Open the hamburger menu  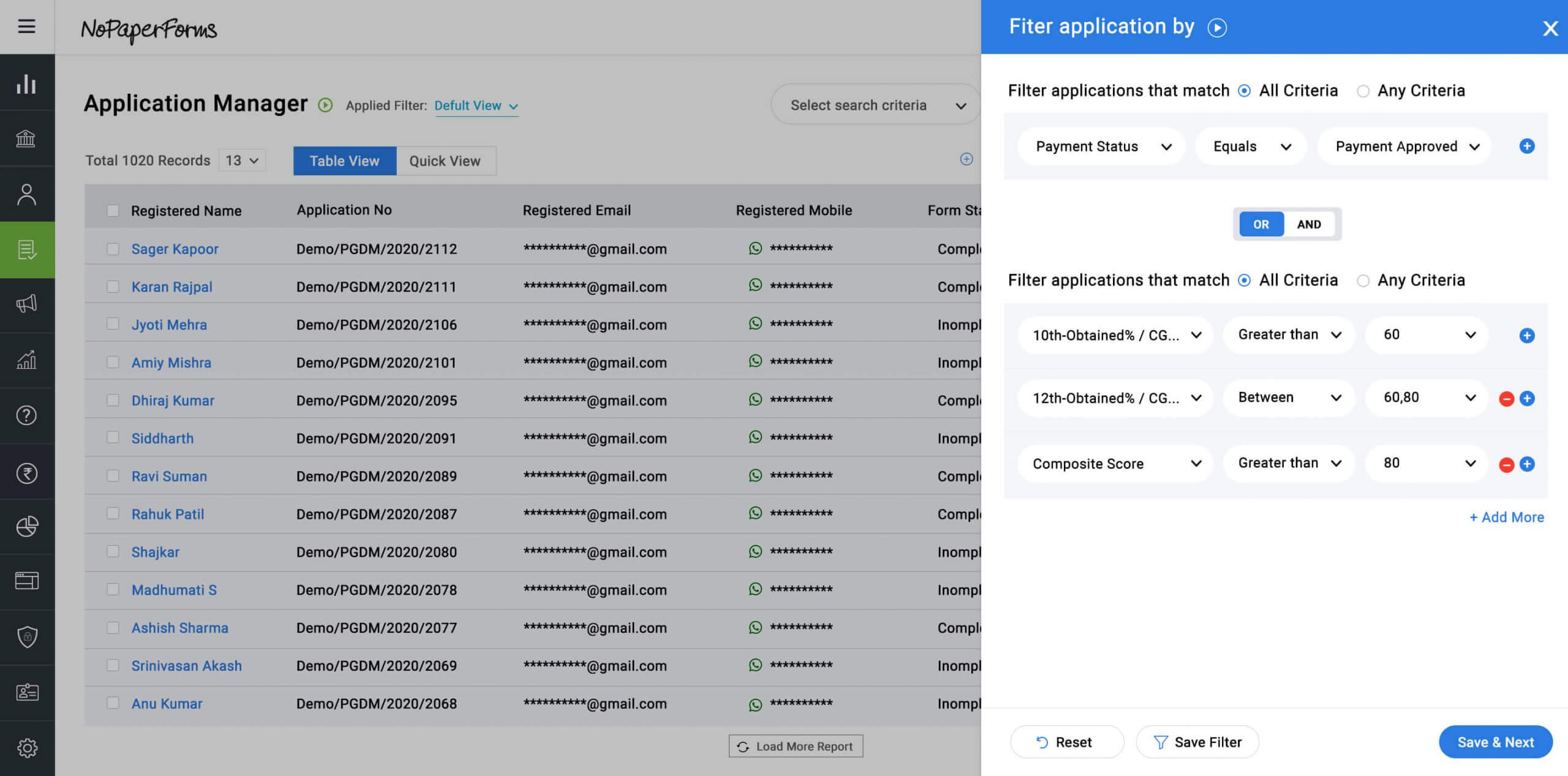26,27
